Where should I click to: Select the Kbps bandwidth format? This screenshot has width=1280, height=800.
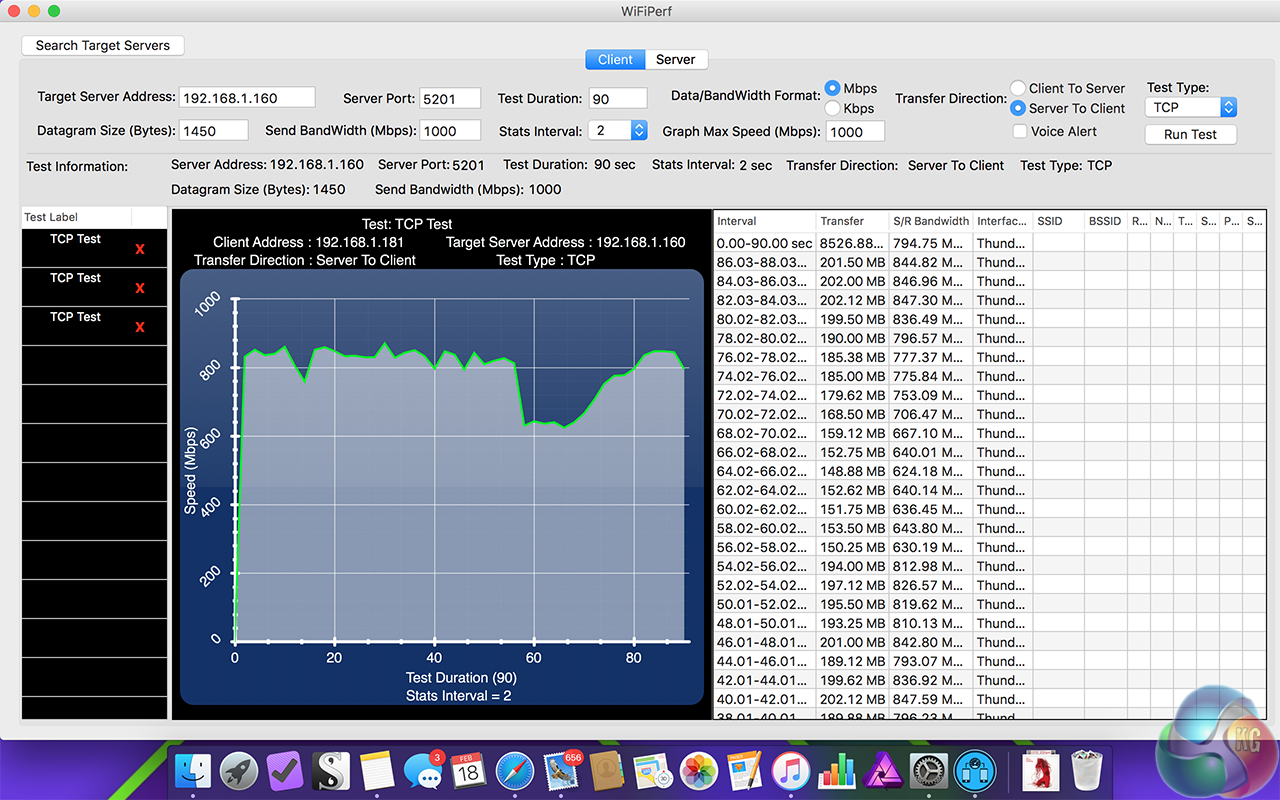click(x=833, y=108)
